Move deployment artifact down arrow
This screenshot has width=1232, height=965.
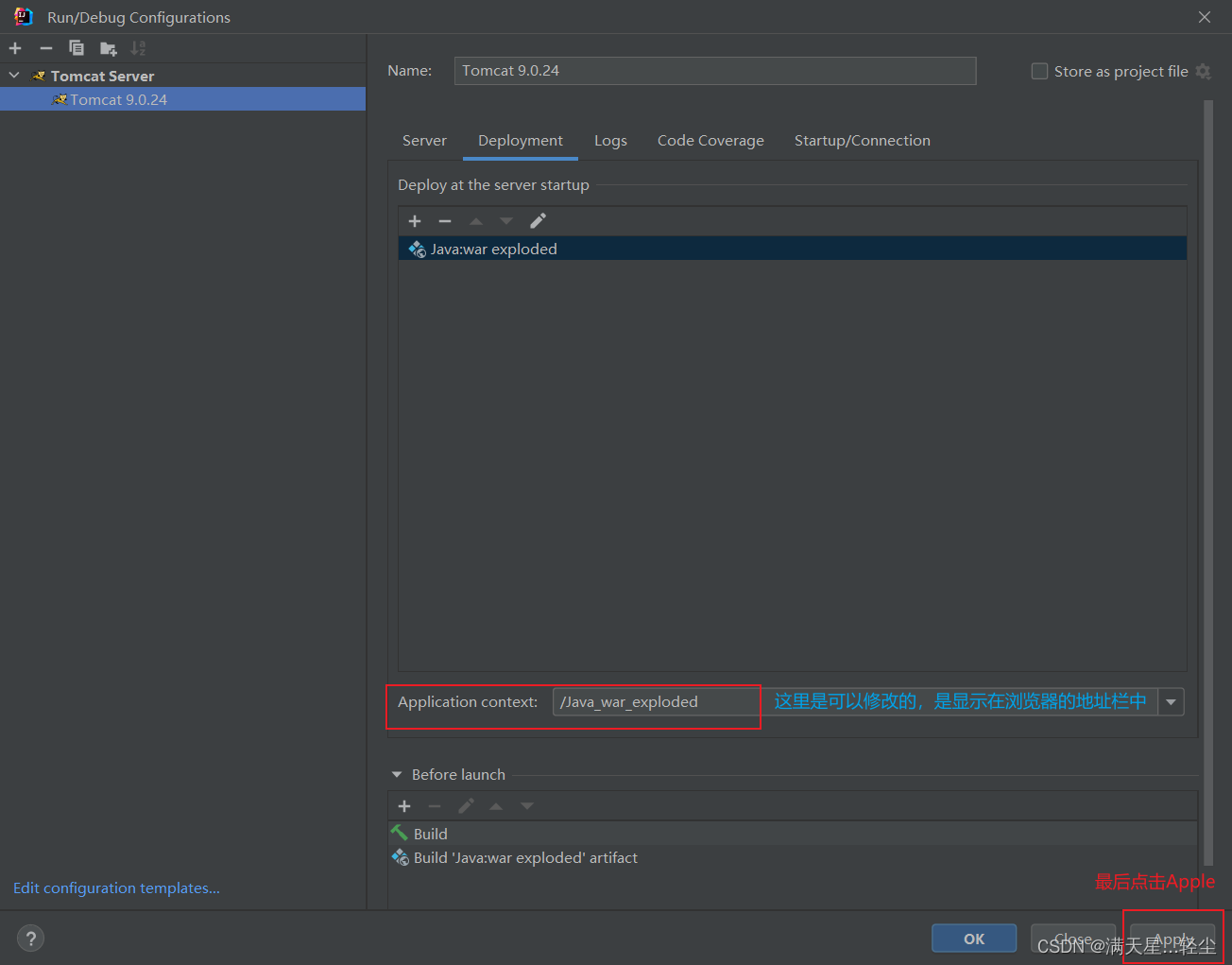click(x=506, y=221)
